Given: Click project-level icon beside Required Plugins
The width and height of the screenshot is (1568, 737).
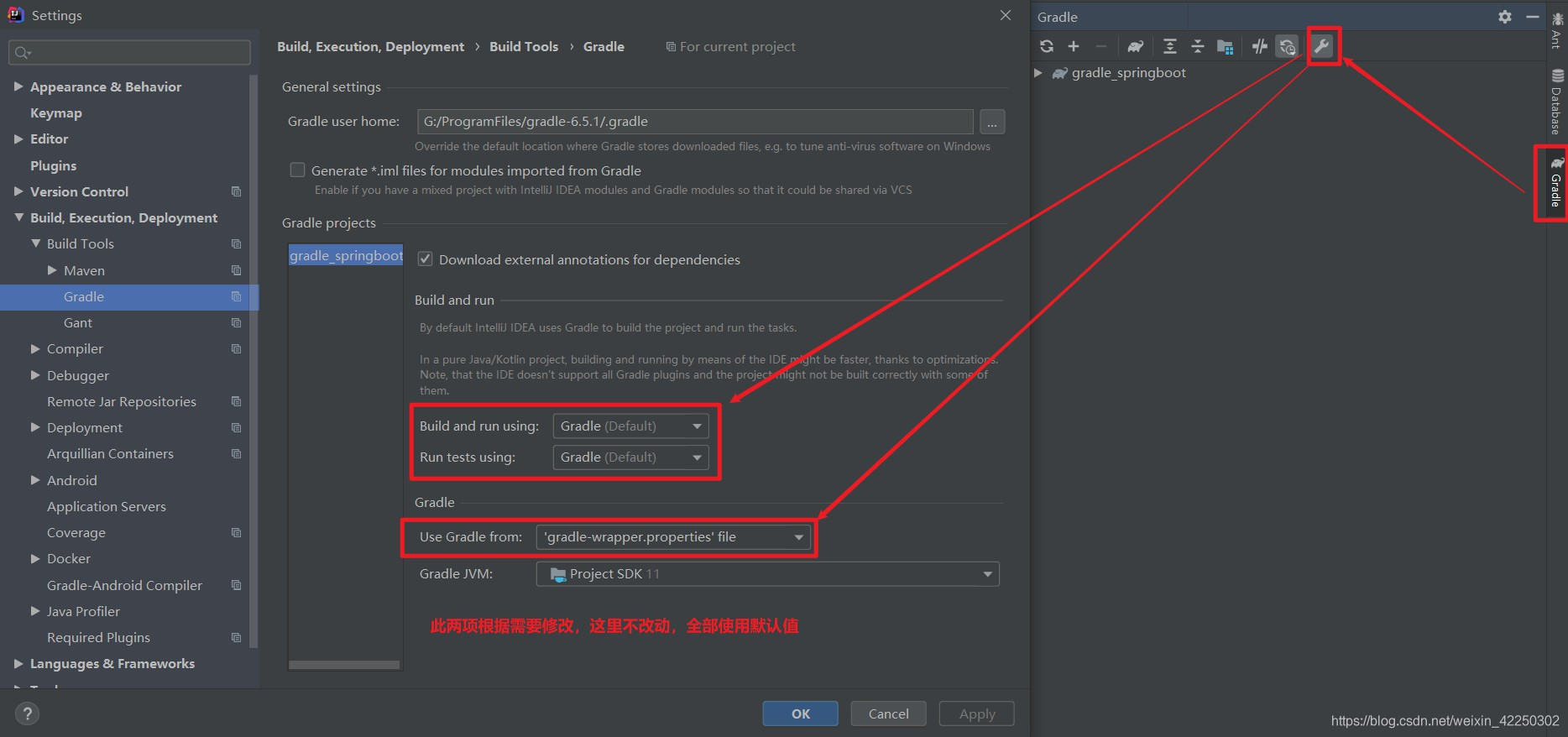Looking at the screenshot, I should click(x=236, y=637).
